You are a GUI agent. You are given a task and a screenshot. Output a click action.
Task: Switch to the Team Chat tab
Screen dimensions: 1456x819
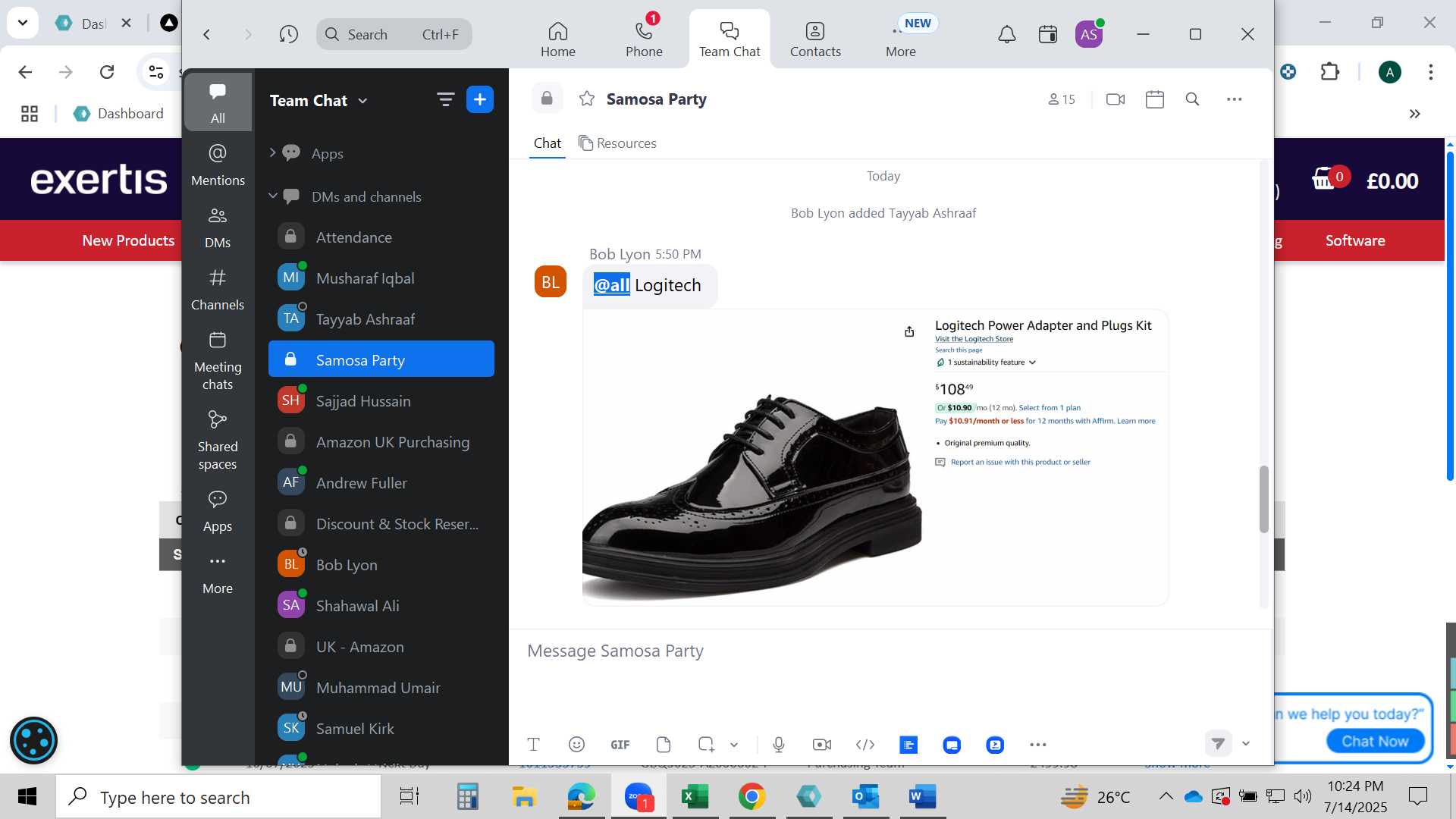[729, 39]
